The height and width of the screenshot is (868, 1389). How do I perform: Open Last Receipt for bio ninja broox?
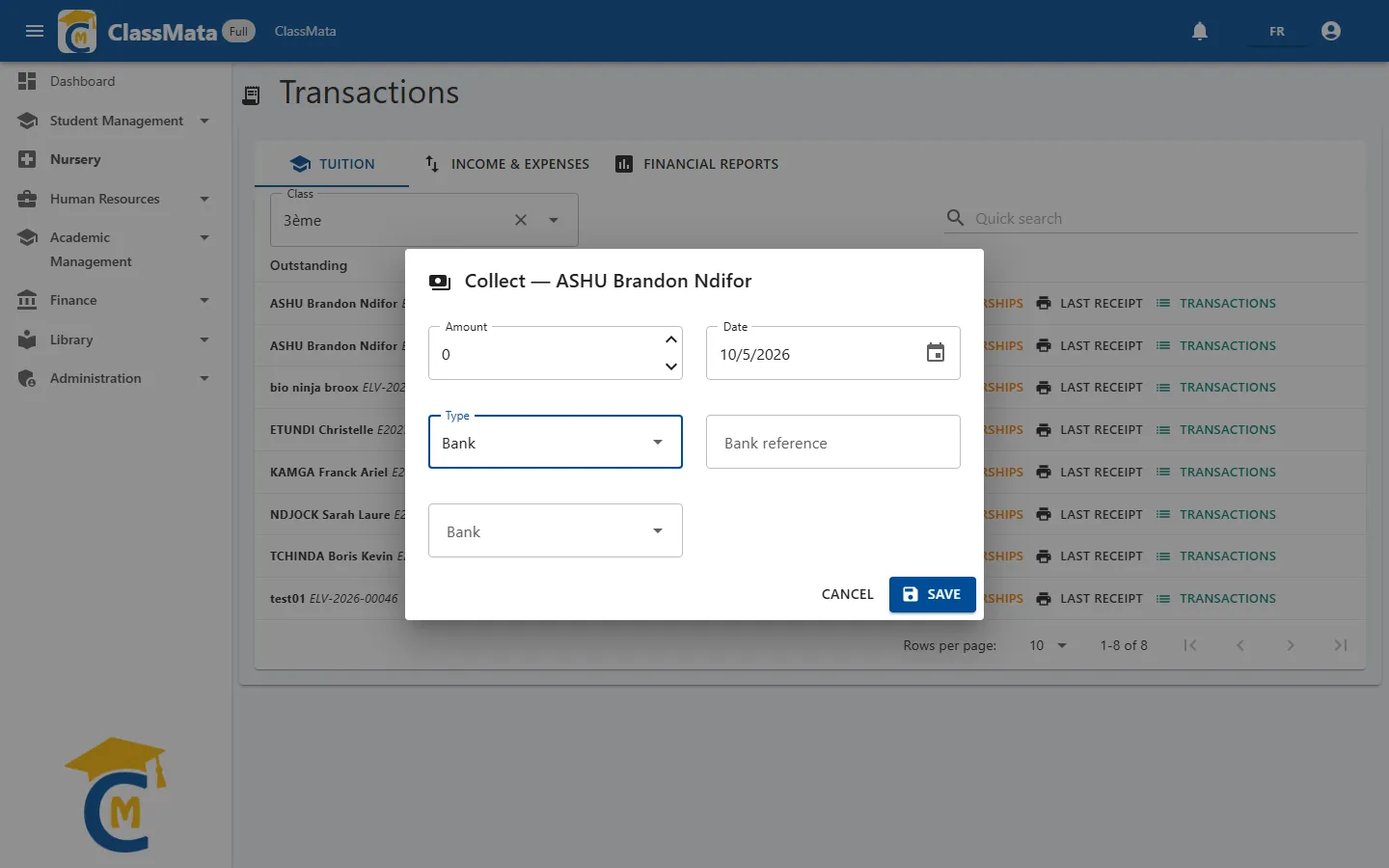[x=1089, y=388]
